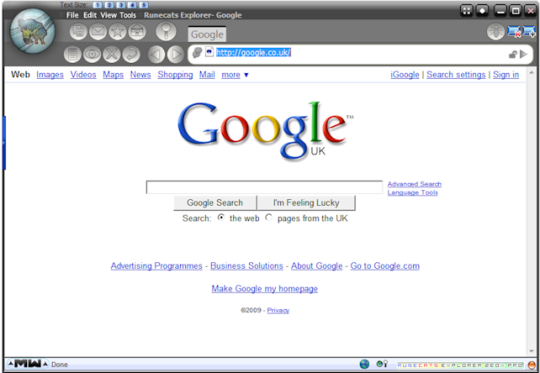Click the four-squares title bar button
540x373 pixels.
(466, 11)
